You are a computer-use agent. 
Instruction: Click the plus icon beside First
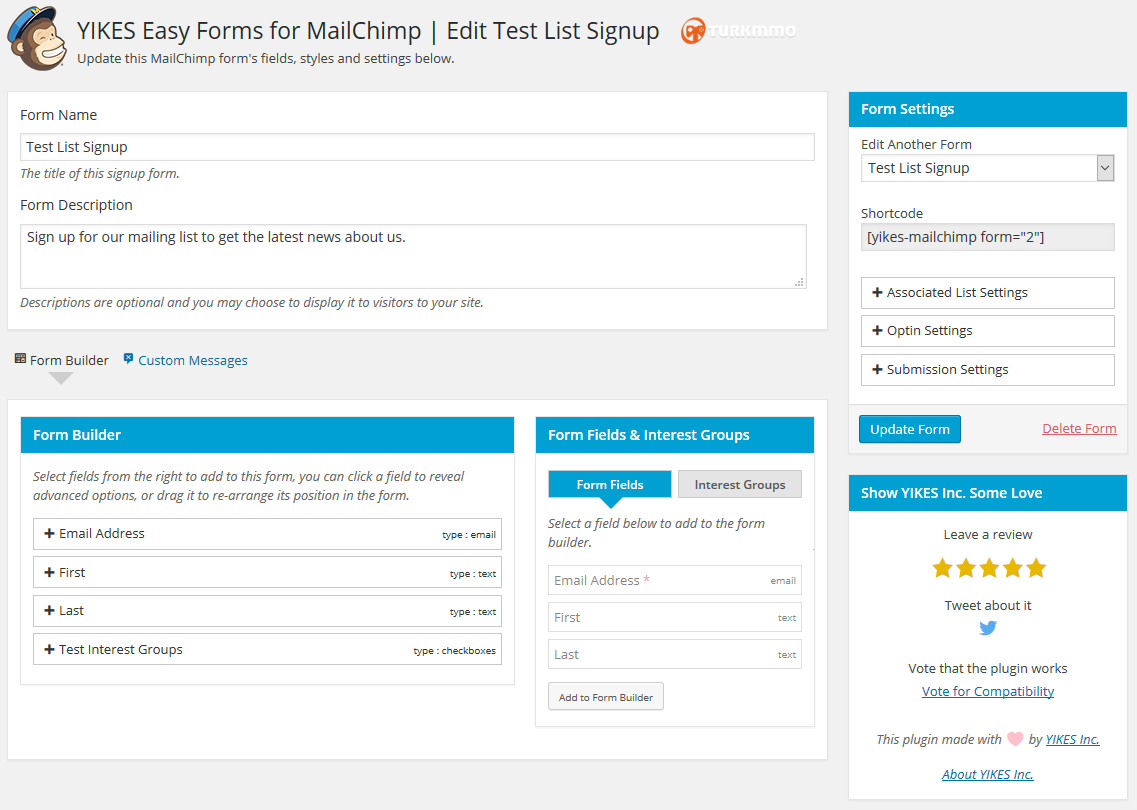pos(49,572)
